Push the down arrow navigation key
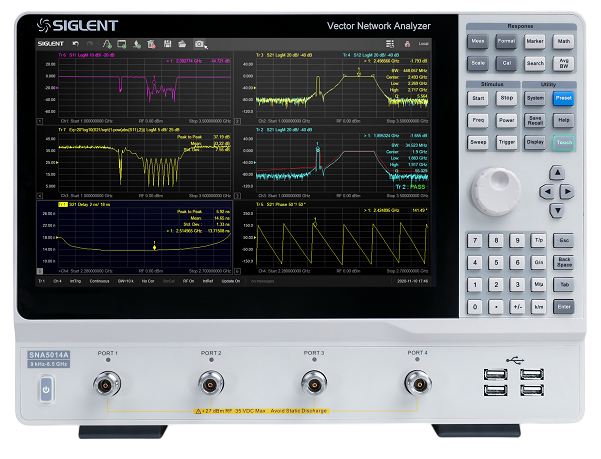The height and width of the screenshot is (459, 601). point(557,210)
